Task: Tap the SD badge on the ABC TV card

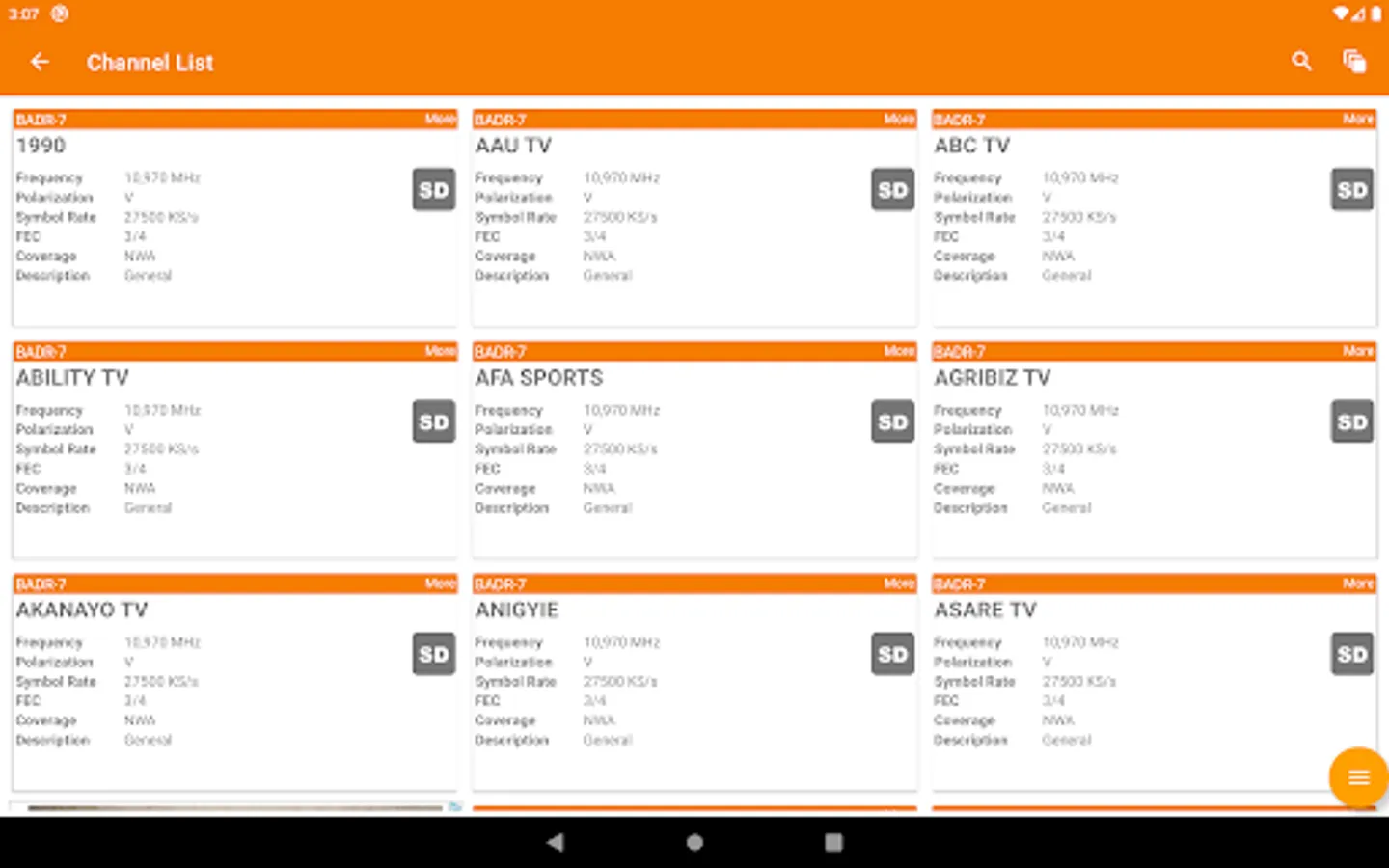Action: pyautogui.click(x=1352, y=190)
